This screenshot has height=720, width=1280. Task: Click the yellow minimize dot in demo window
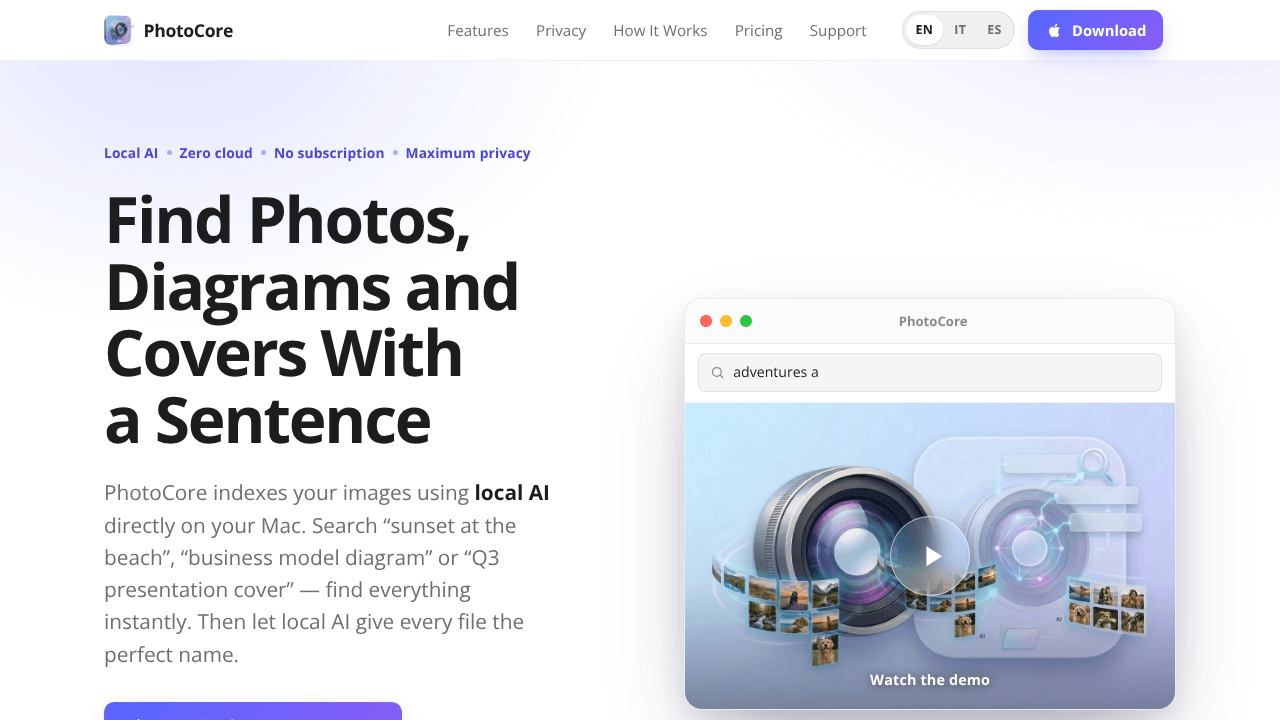tap(726, 321)
